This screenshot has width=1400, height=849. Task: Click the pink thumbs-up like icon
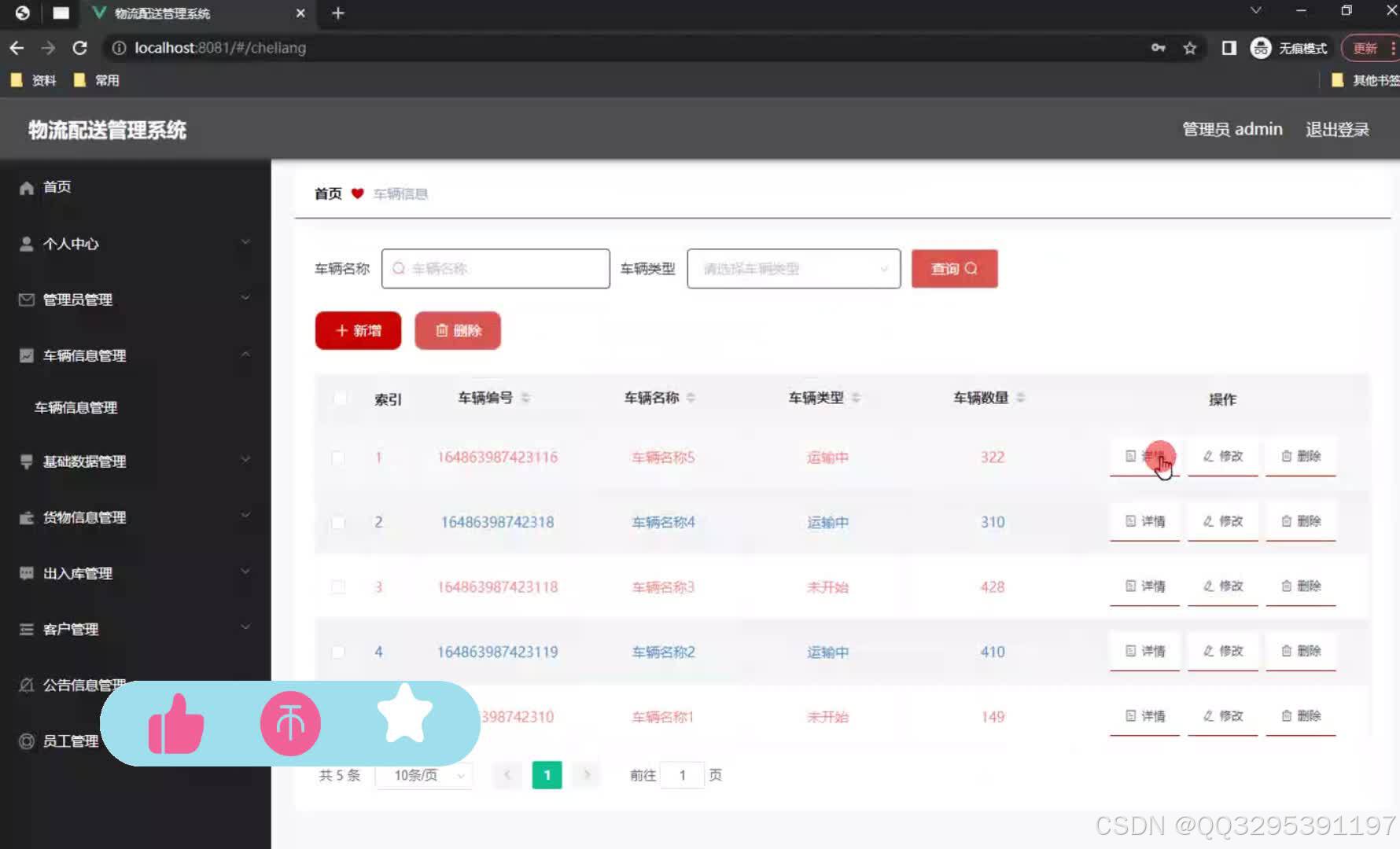coord(176,724)
